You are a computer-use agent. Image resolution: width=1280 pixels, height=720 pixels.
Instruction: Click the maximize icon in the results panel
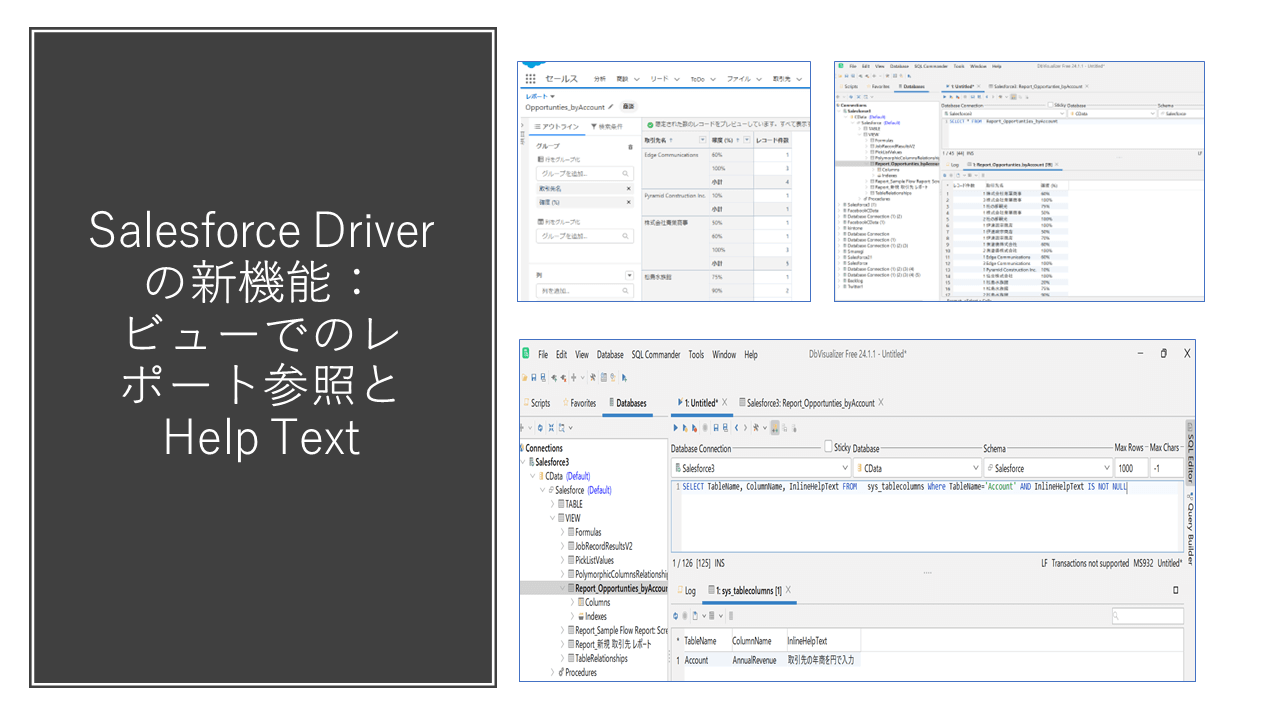tap(1175, 590)
